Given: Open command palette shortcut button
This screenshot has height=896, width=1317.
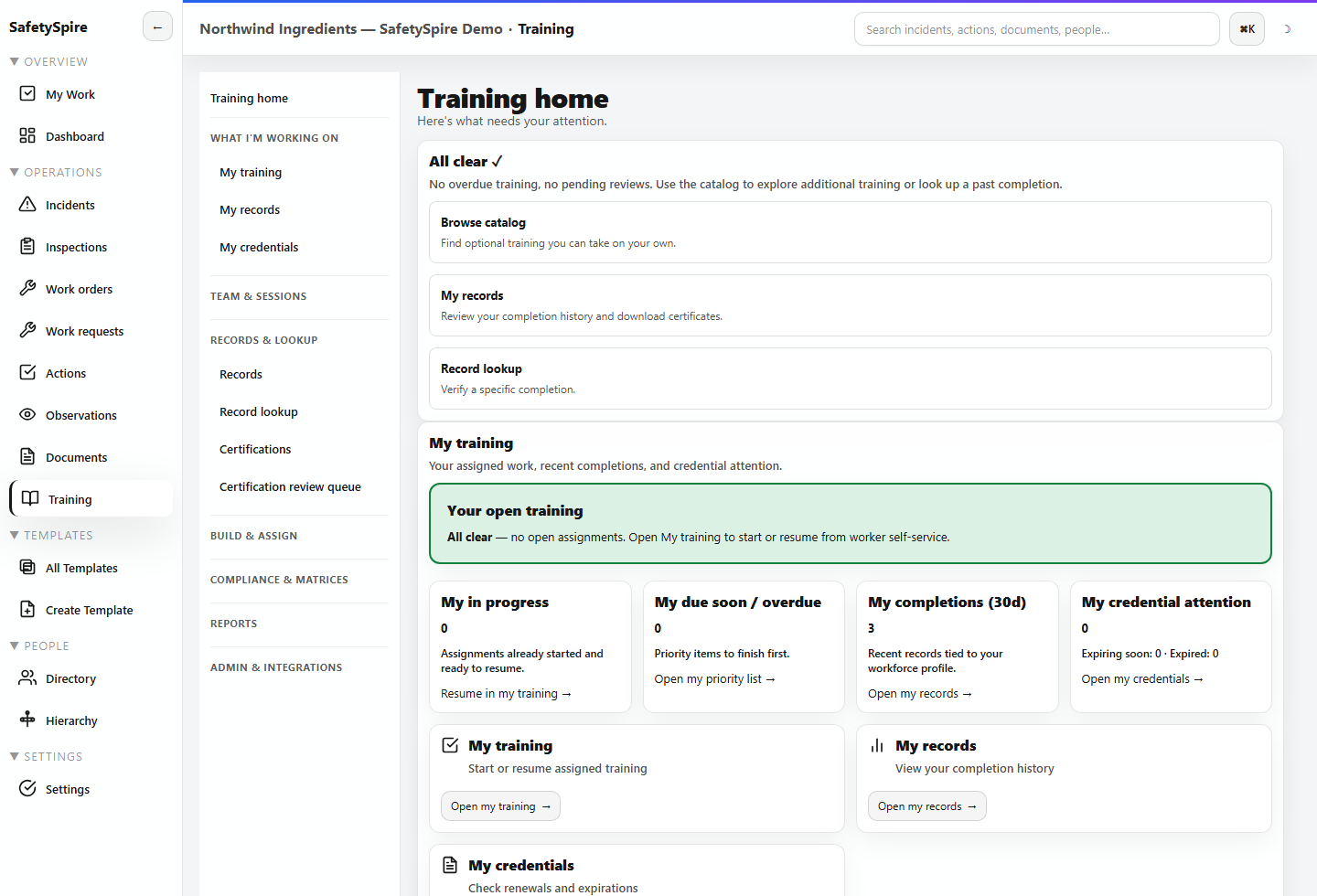Looking at the screenshot, I should pyautogui.click(x=1247, y=29).
